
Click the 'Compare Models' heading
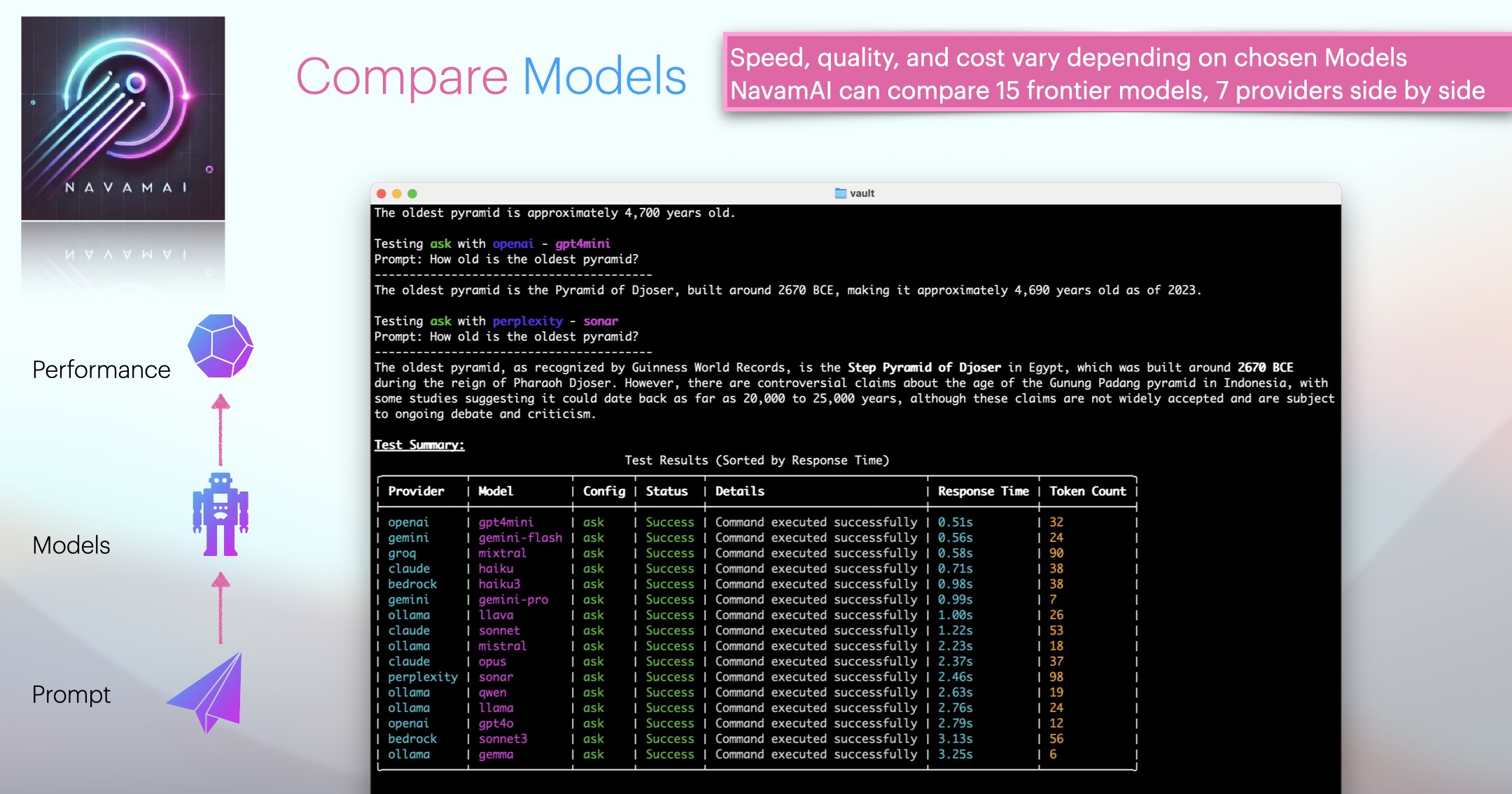tap(491, 77)
